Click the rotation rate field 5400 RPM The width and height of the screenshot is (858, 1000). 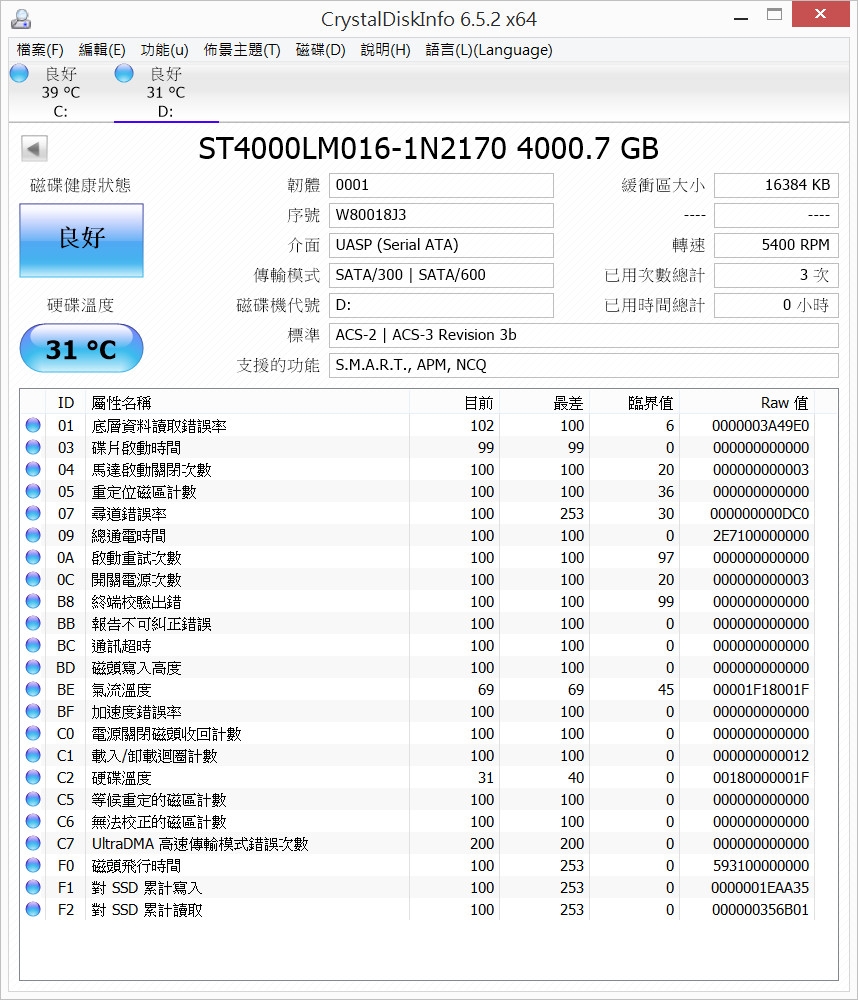coord(776,245)
